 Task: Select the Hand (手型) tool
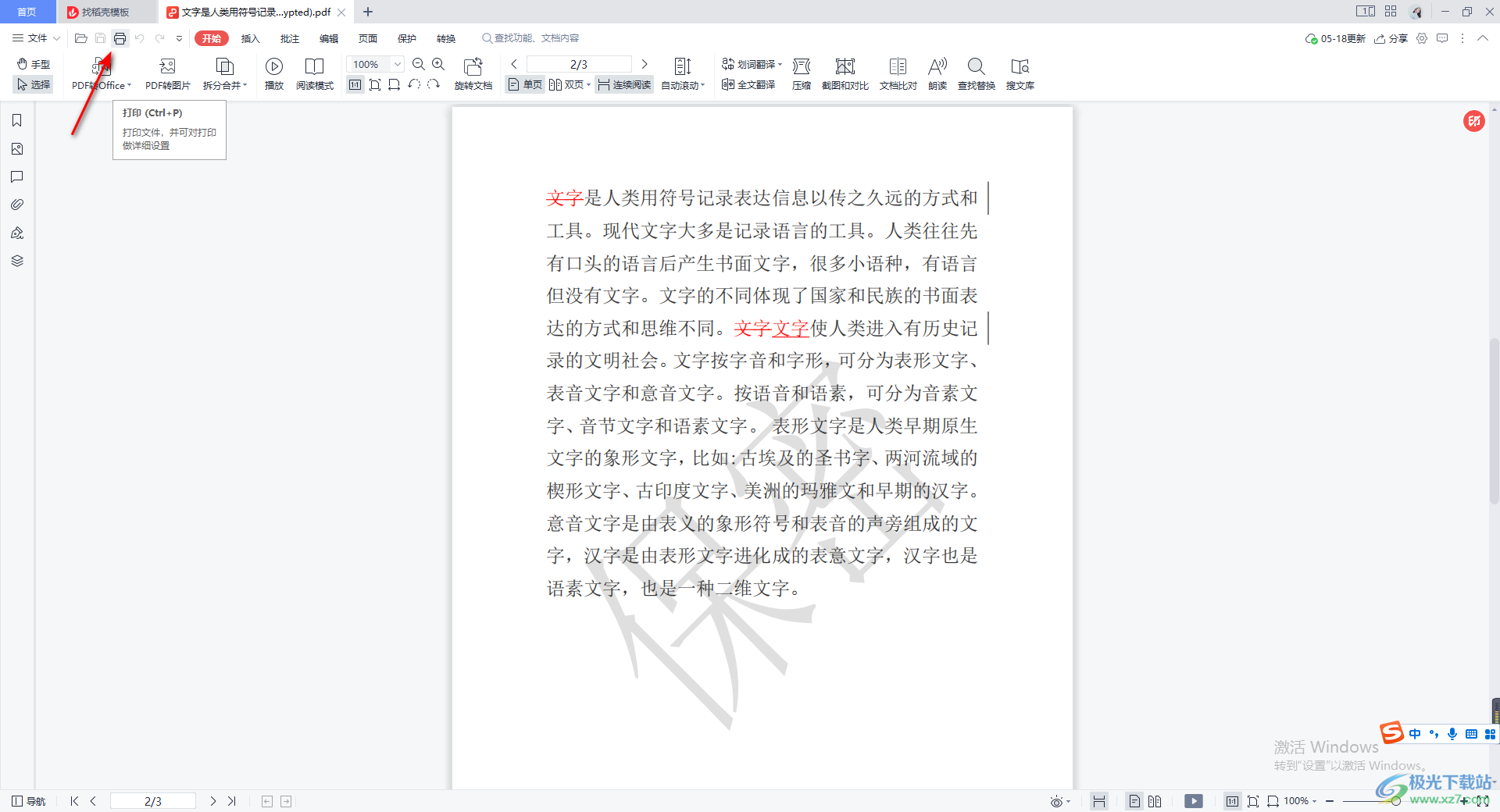pyautogui.click(x=34, y=64)
